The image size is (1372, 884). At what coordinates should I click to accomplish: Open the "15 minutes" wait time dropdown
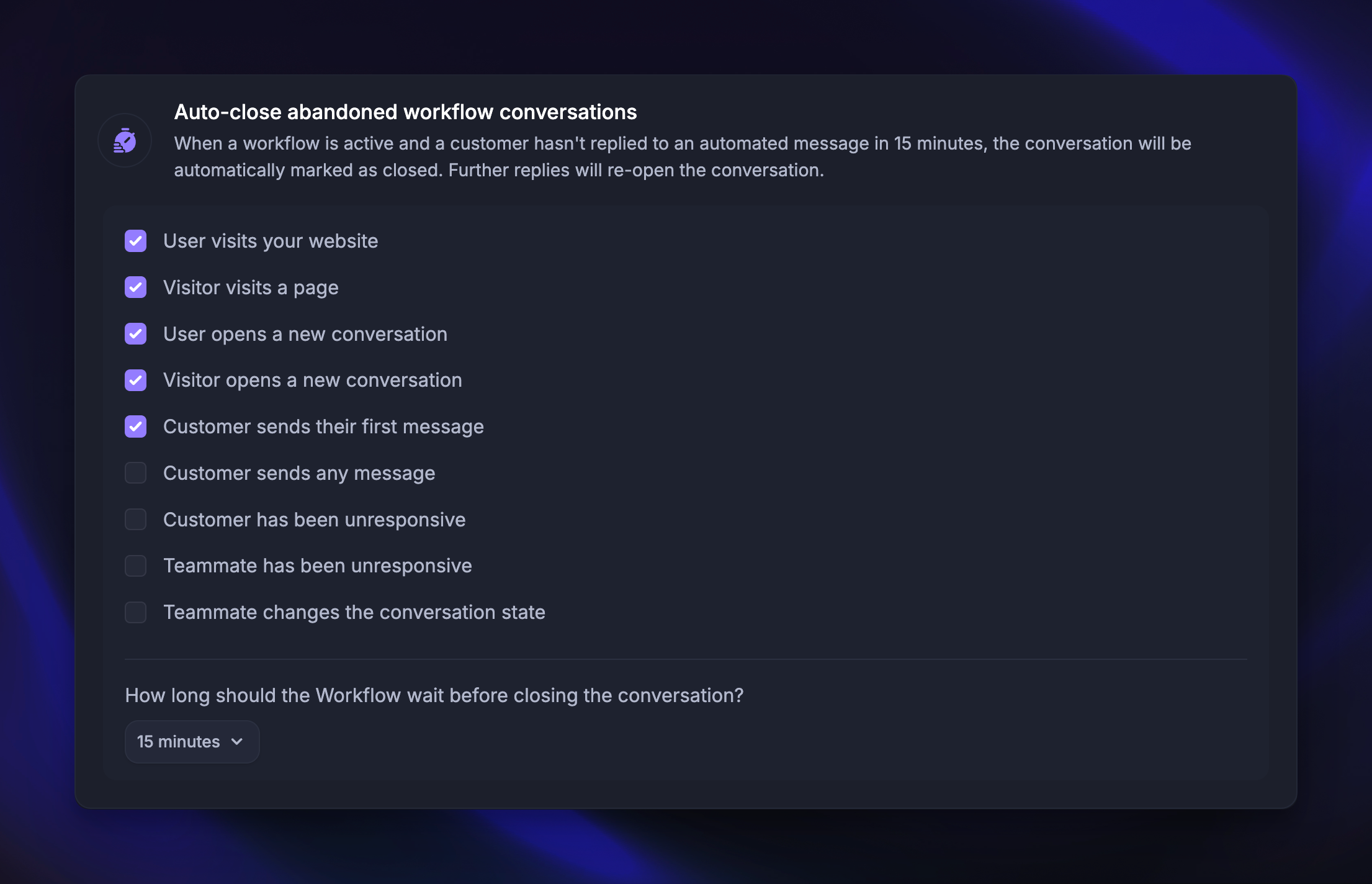click(x=192, y=742)
